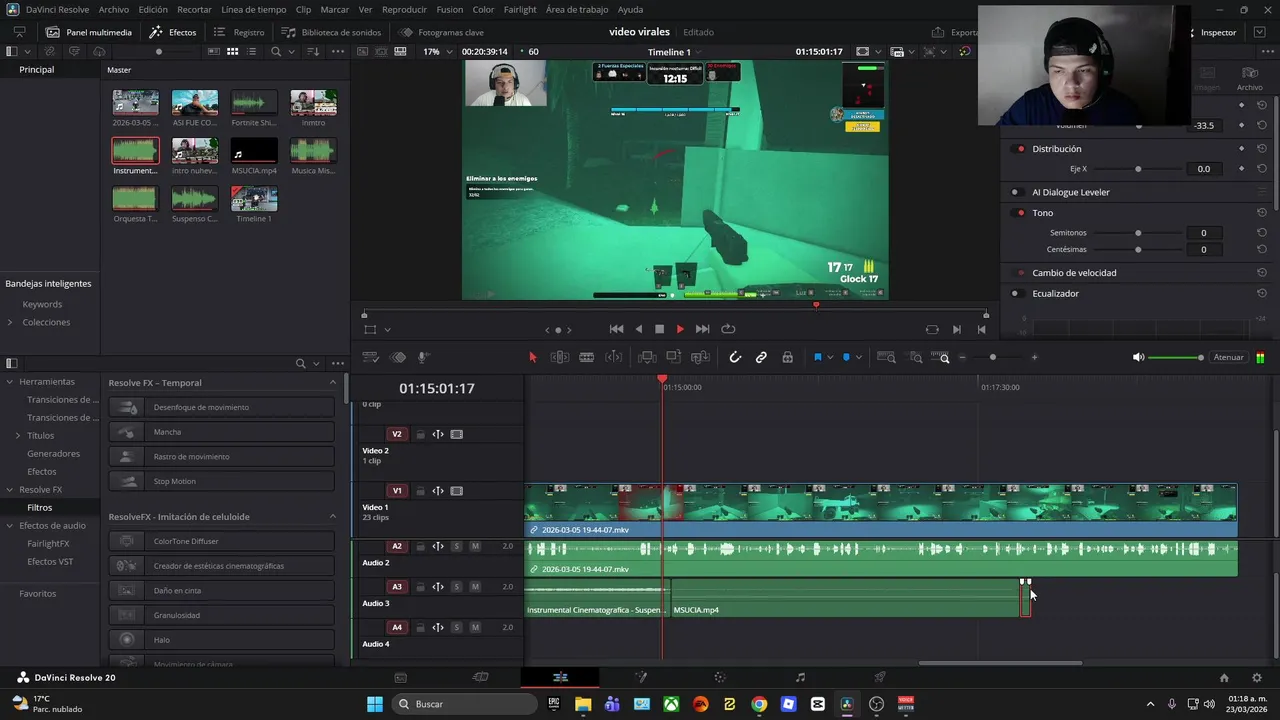Click the microphone voiceover icon
The image size is (1280, 720).
pos(423,357)
